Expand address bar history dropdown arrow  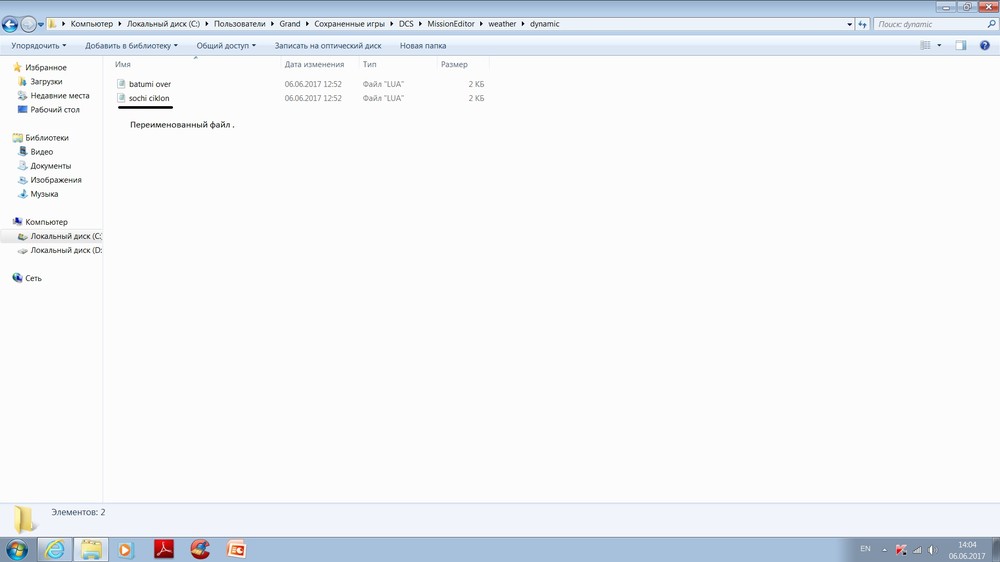[849, 24]
